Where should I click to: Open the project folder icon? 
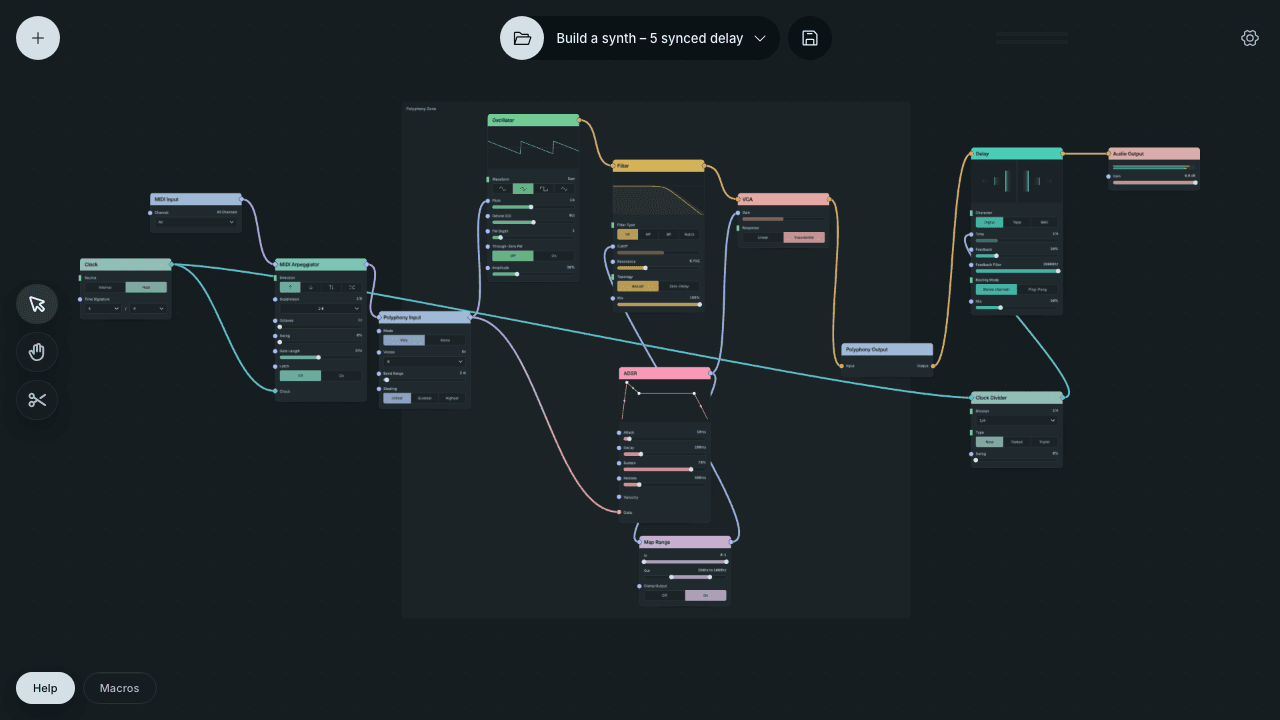(522, 38)
